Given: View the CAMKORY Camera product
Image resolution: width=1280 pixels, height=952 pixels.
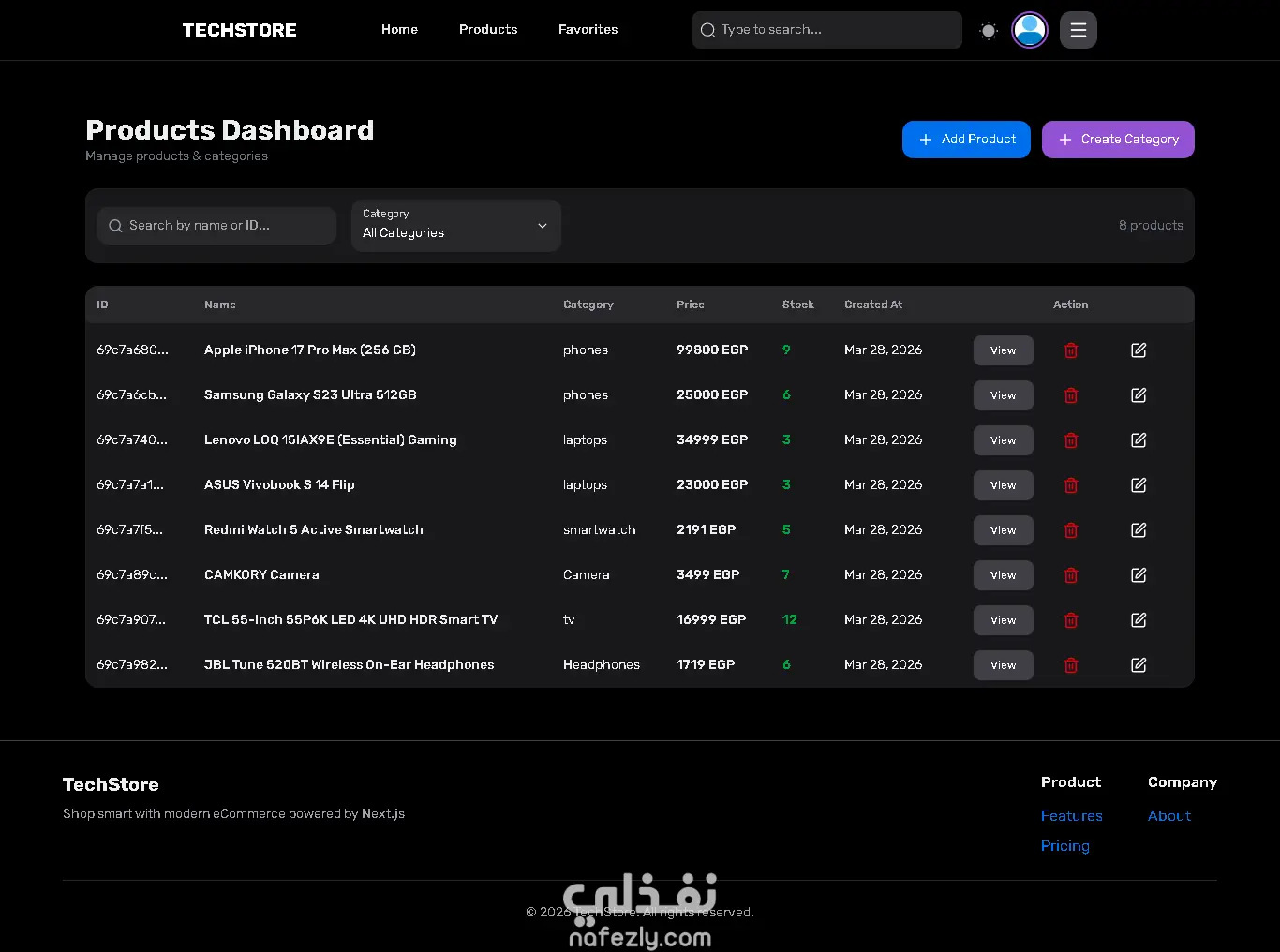Looking at the screenshot, I should [1003, 575].
